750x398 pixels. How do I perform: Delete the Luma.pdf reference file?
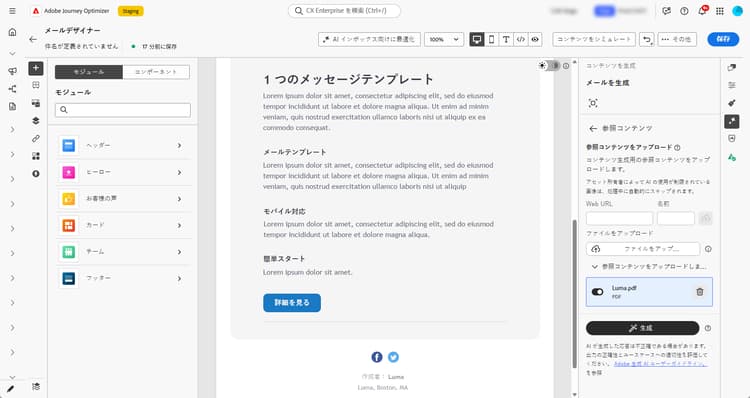pos(700,292)
